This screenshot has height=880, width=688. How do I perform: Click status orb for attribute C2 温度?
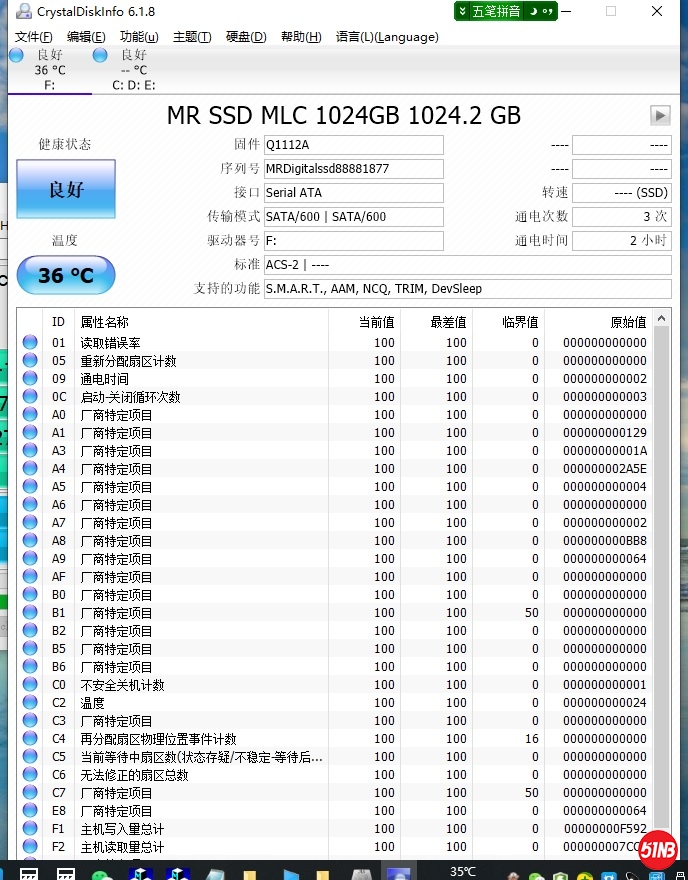pos(30,703)
